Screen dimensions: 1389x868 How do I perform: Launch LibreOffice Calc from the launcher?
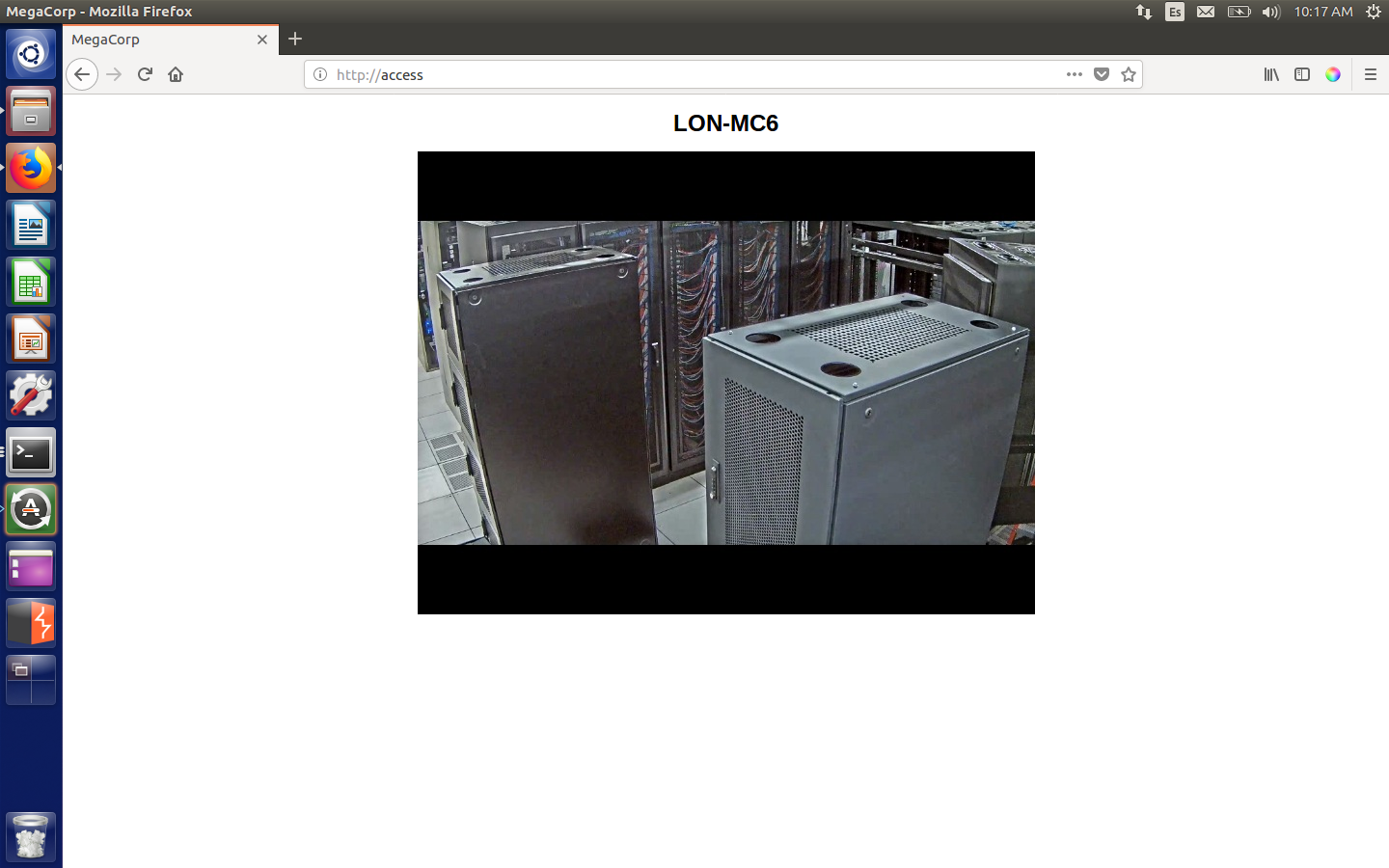(x=31, y=282)
